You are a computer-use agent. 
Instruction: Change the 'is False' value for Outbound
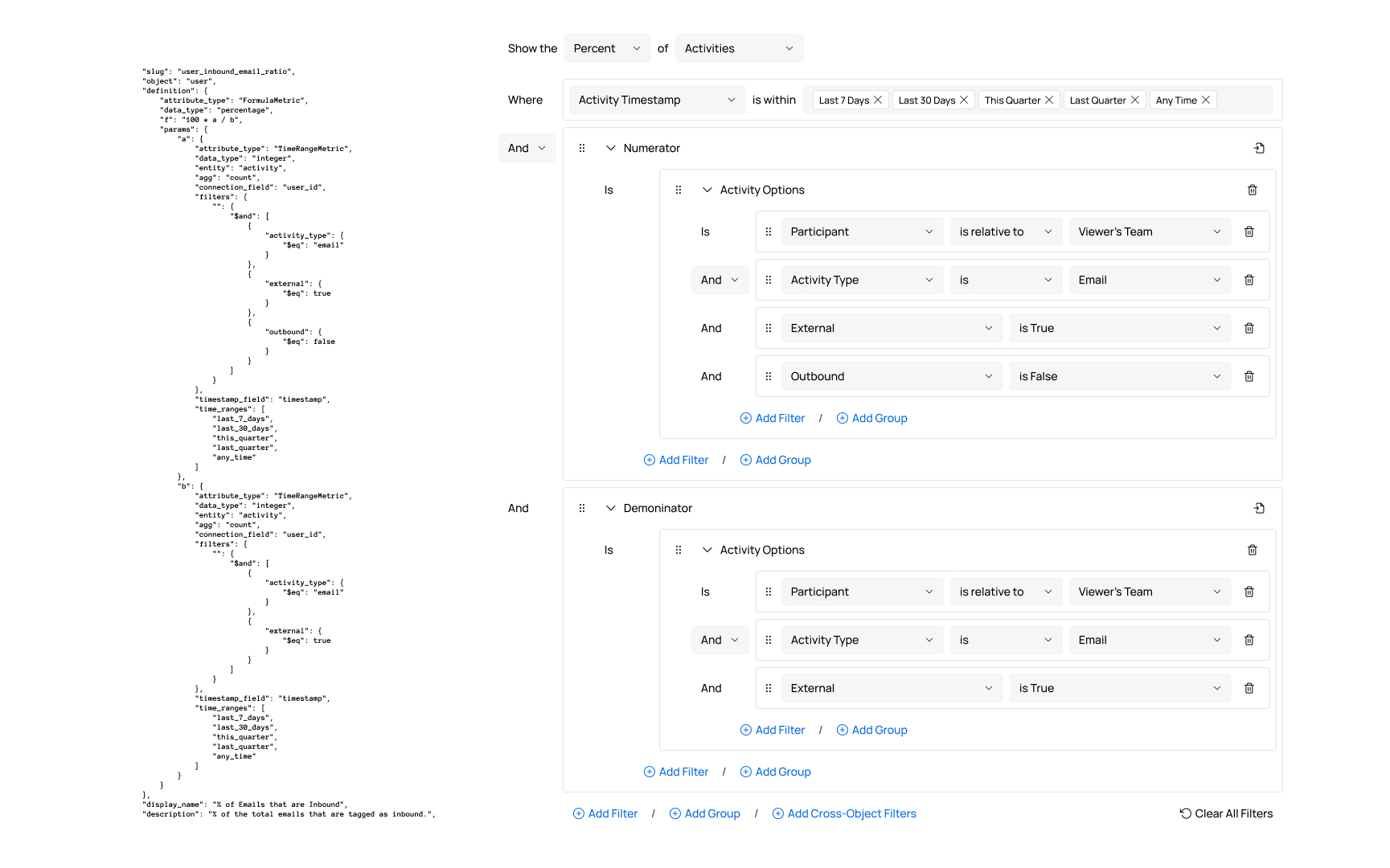(1119, 376)
